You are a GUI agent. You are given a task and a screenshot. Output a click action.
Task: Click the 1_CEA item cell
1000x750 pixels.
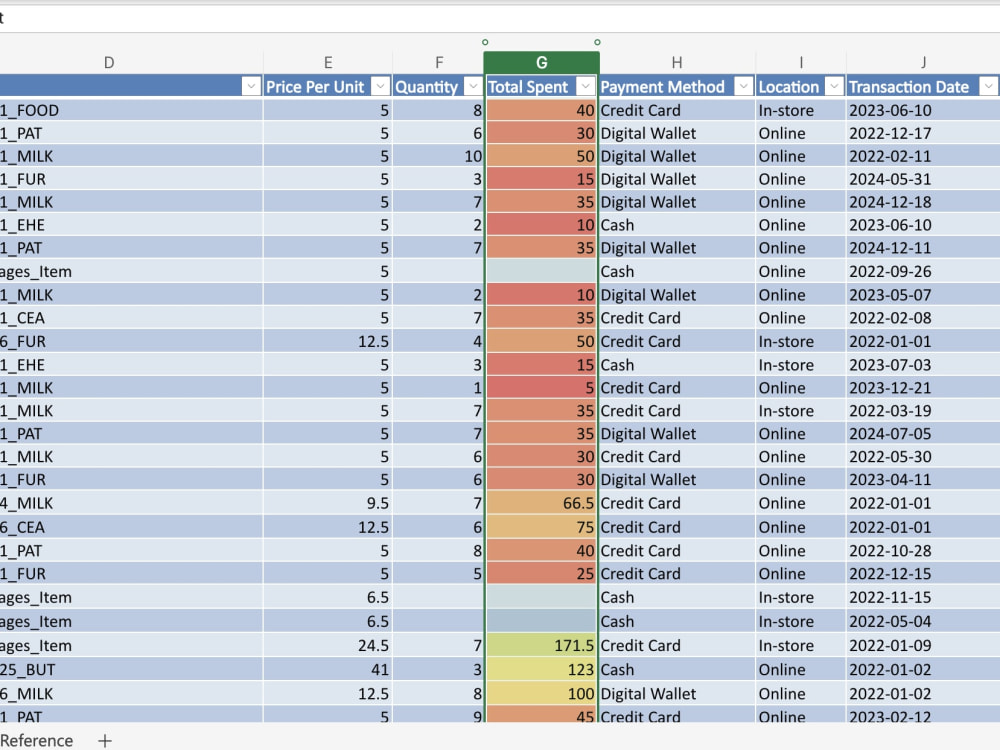(131, 318)
